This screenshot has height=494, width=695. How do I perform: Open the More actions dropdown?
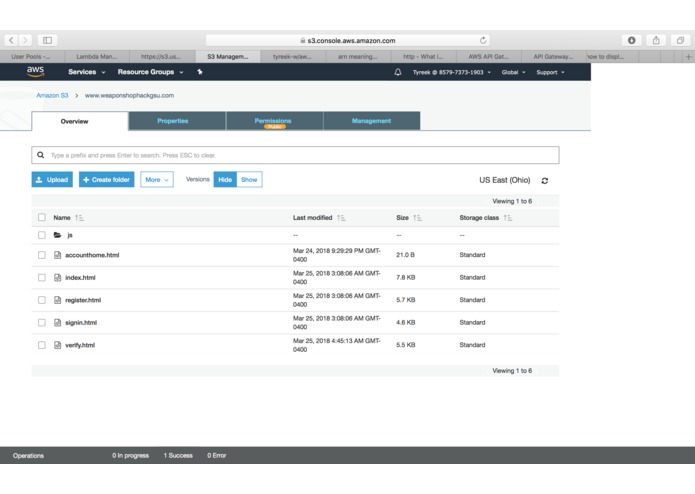tap(157, 179)
